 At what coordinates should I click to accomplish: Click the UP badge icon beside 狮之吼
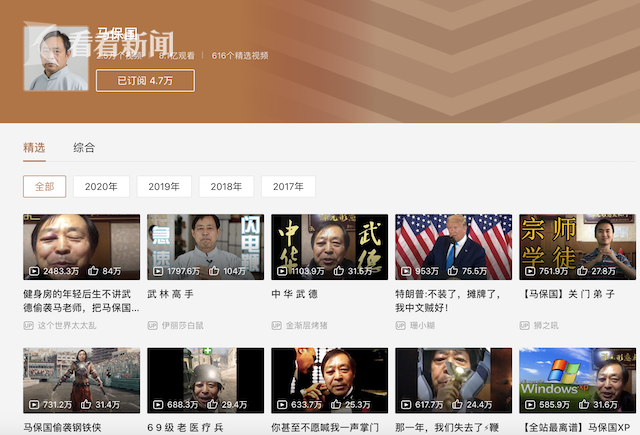pos(524,325)
